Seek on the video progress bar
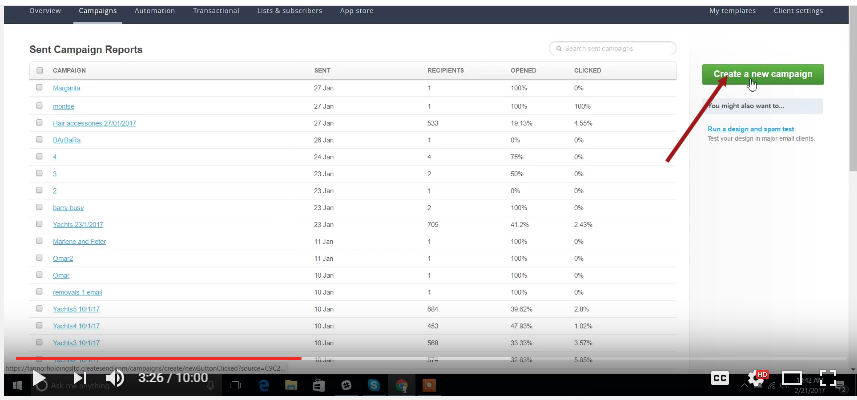The width and height of the screenshot is (857, 400). (400, 357)
